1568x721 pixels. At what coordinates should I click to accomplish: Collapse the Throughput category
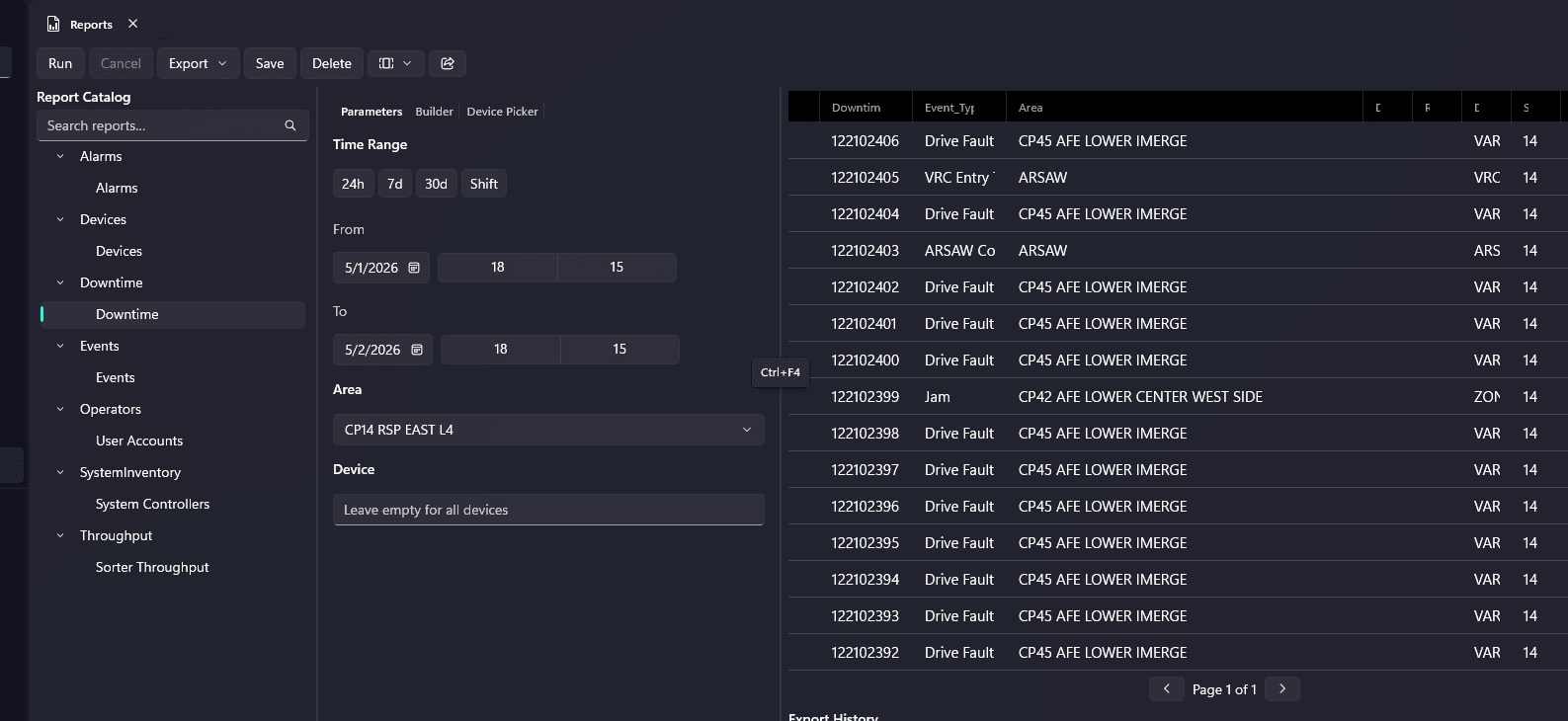tap(60, 535)
